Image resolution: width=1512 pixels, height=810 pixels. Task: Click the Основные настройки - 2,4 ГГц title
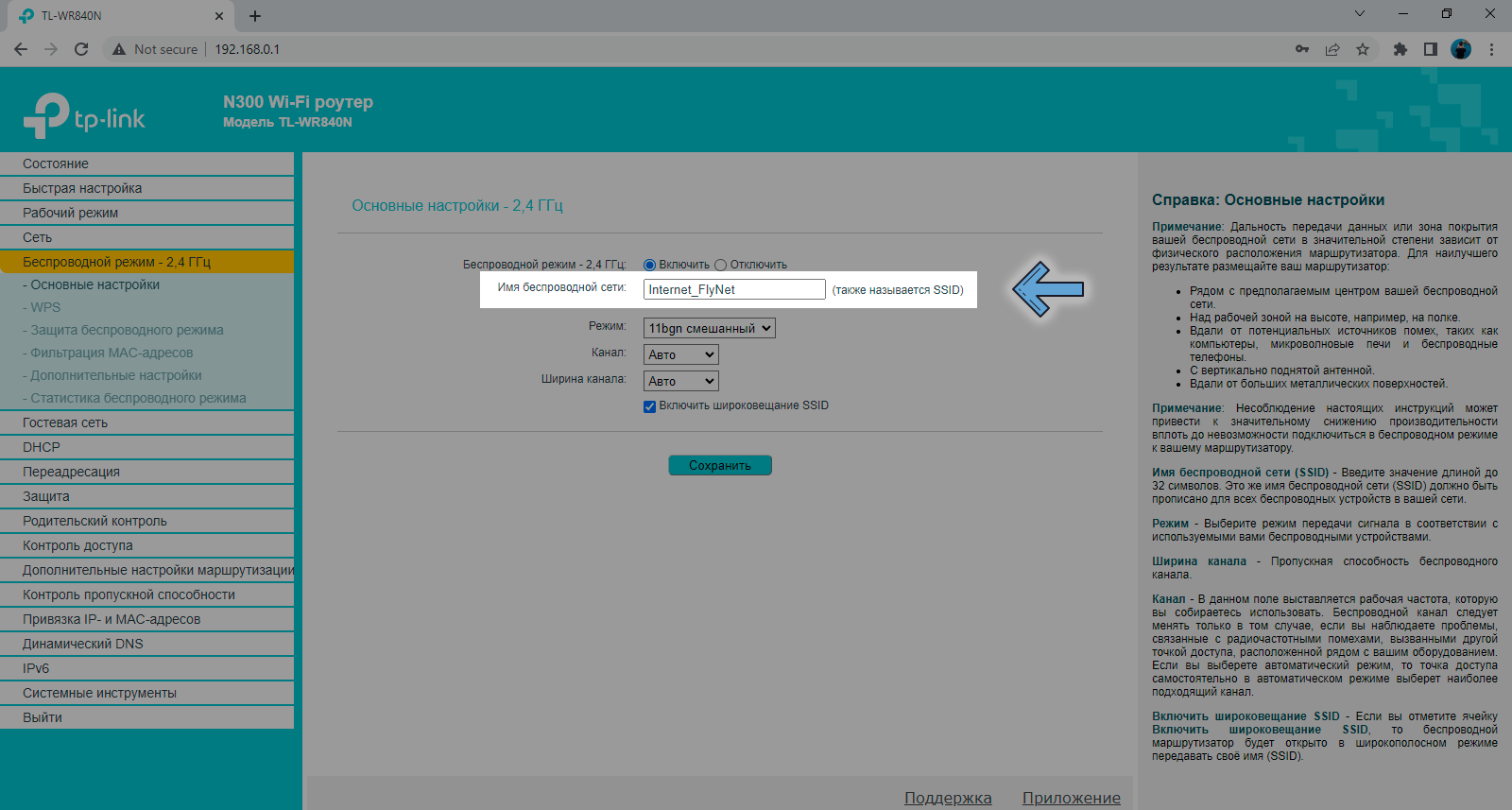coord(457,206)
